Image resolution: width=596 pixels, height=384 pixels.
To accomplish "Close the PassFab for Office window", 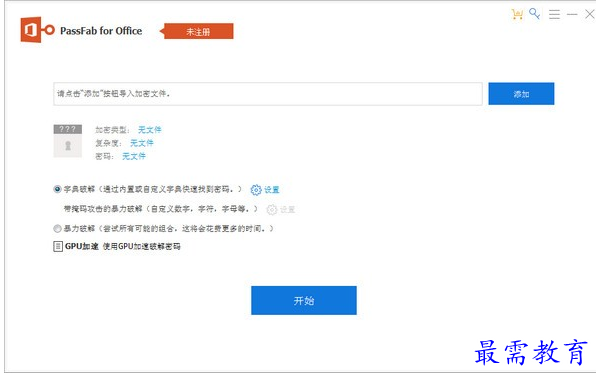I will (x=590, y=14).
